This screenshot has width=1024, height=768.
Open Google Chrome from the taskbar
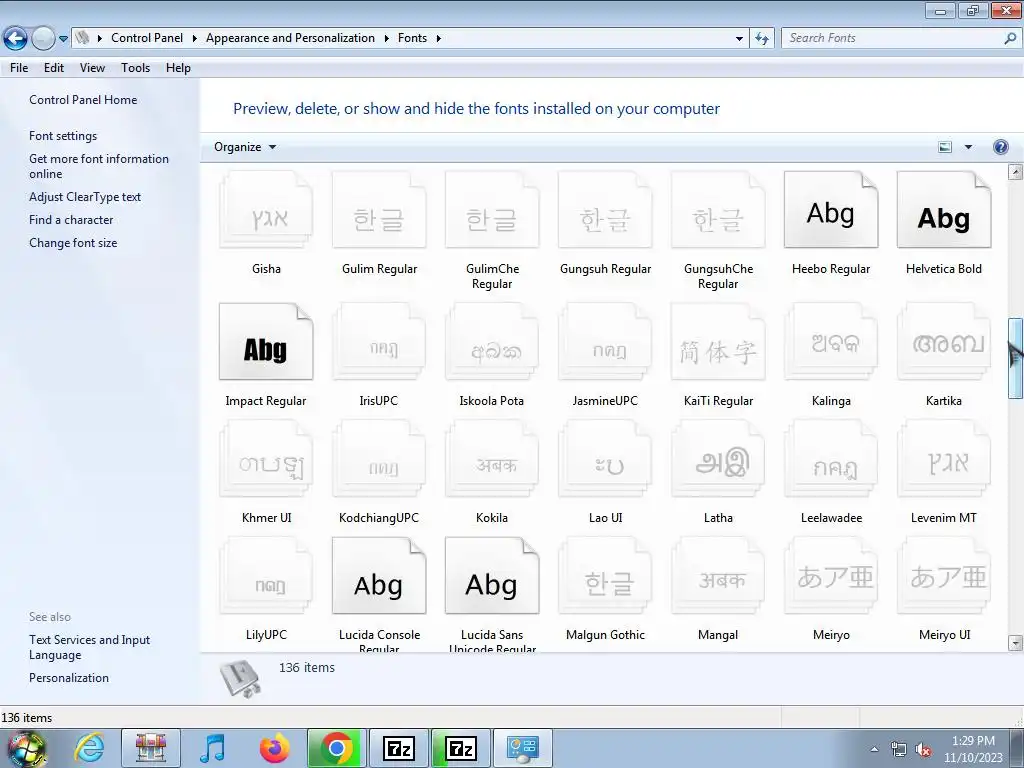336,748
